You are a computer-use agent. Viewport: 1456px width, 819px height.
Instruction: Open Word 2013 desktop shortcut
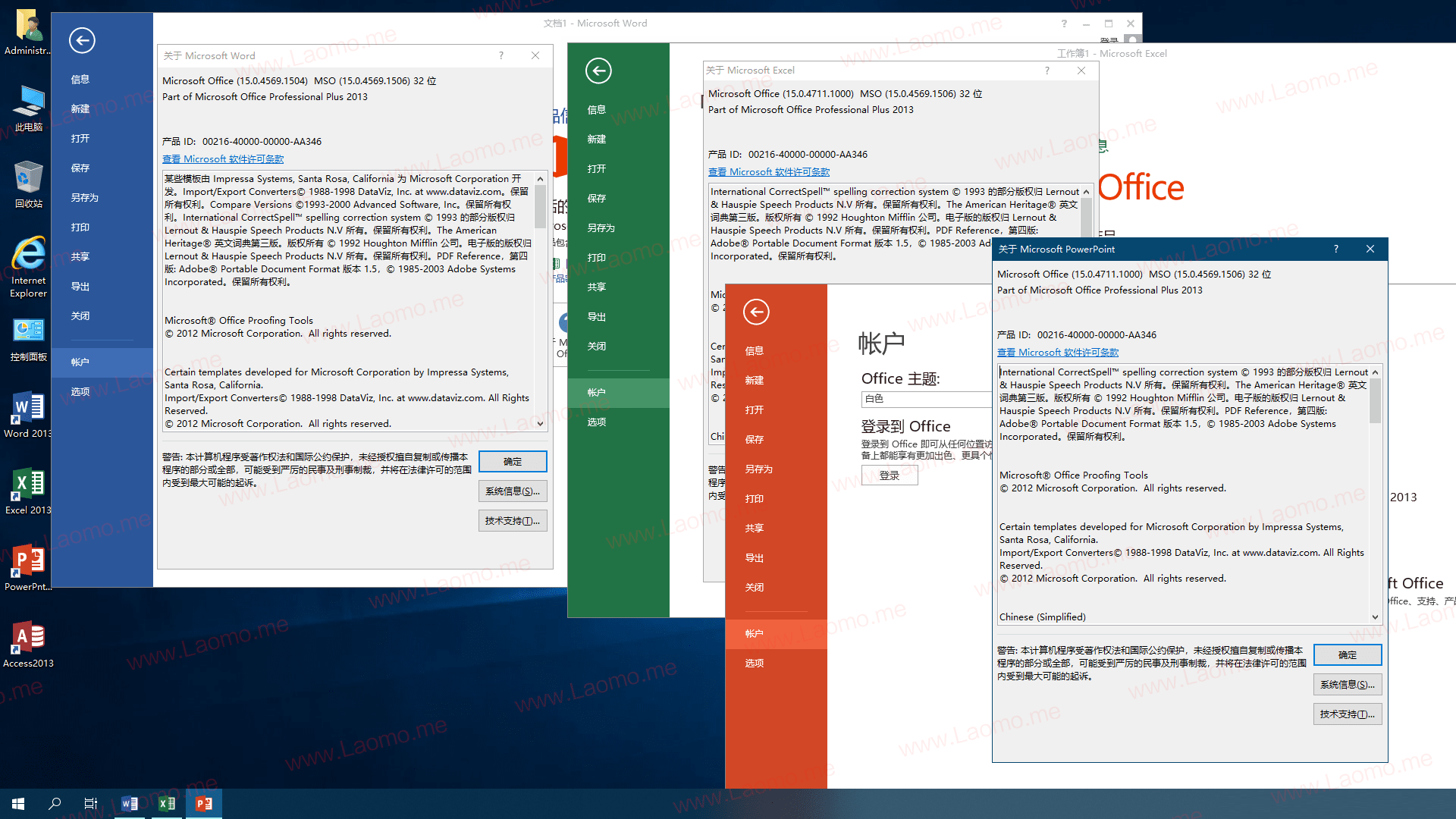28,415
